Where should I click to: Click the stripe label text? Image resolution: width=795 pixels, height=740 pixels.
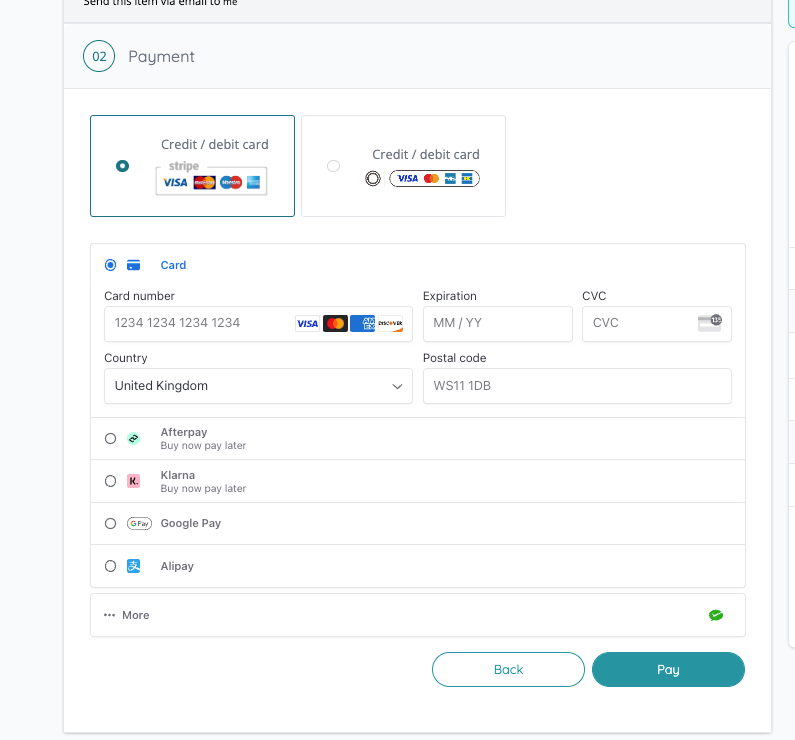tap(184, 166)
